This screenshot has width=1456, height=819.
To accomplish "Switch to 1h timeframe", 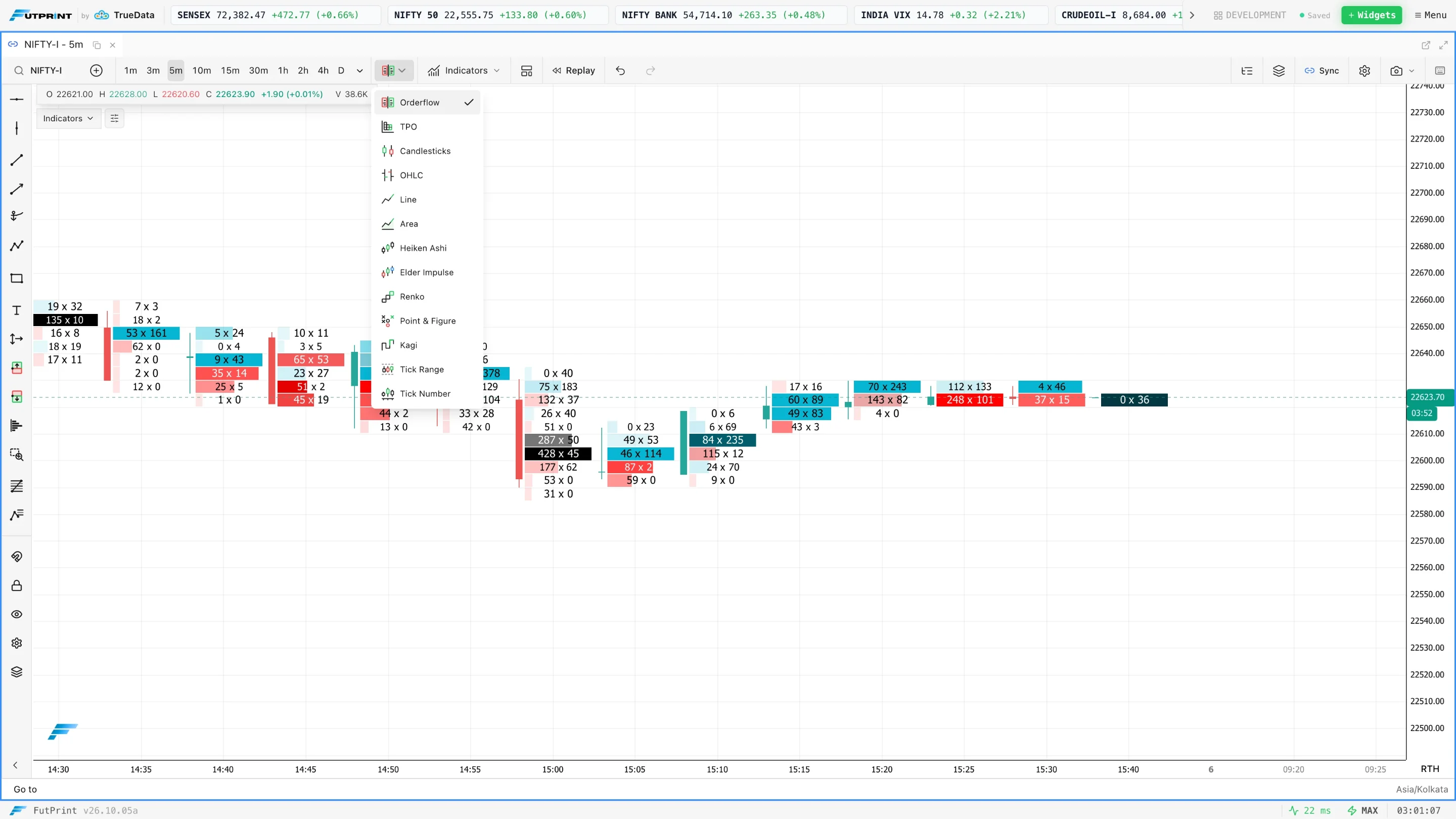I will (283, 71).
